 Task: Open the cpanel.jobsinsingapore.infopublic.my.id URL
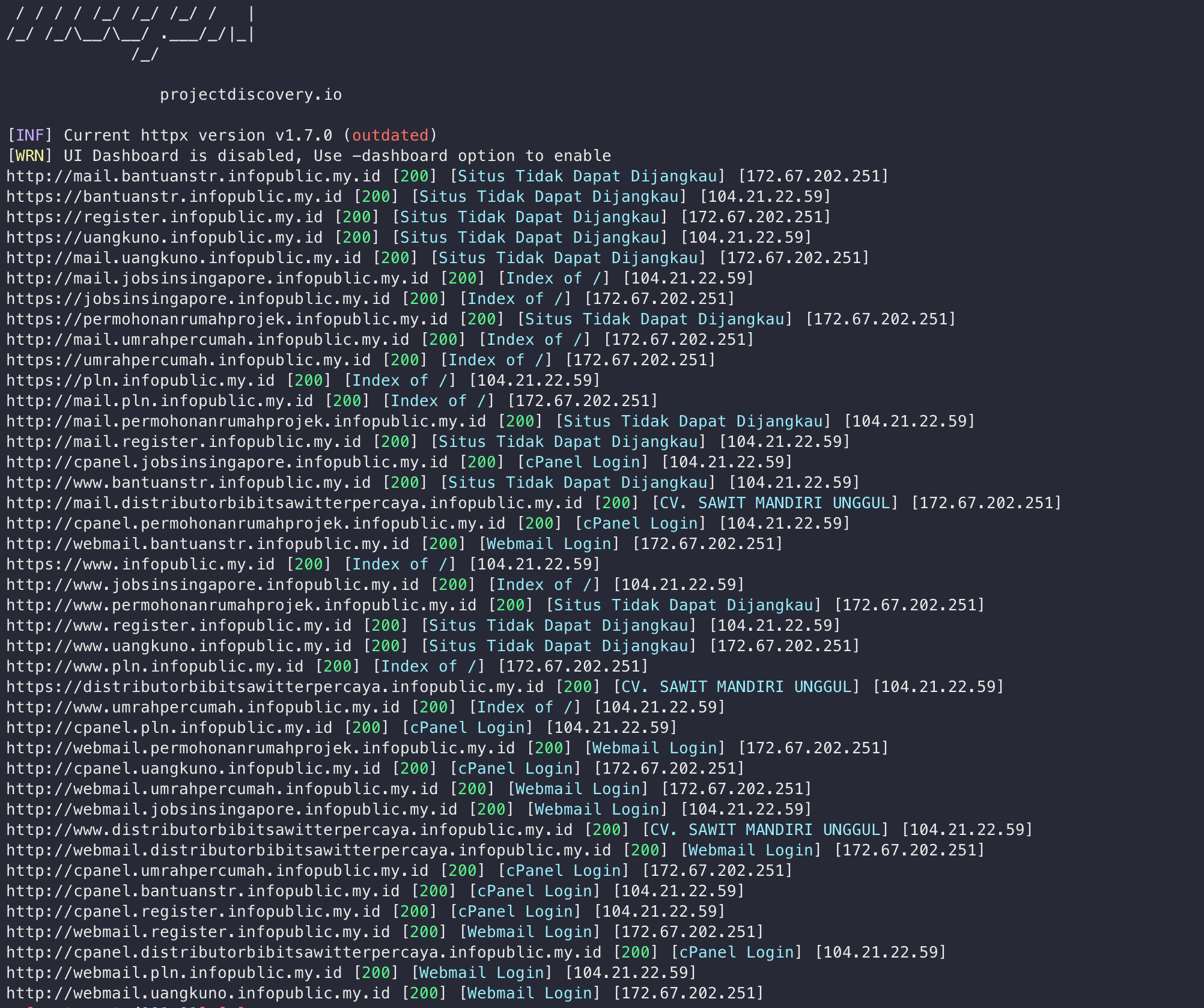point(227,463)
